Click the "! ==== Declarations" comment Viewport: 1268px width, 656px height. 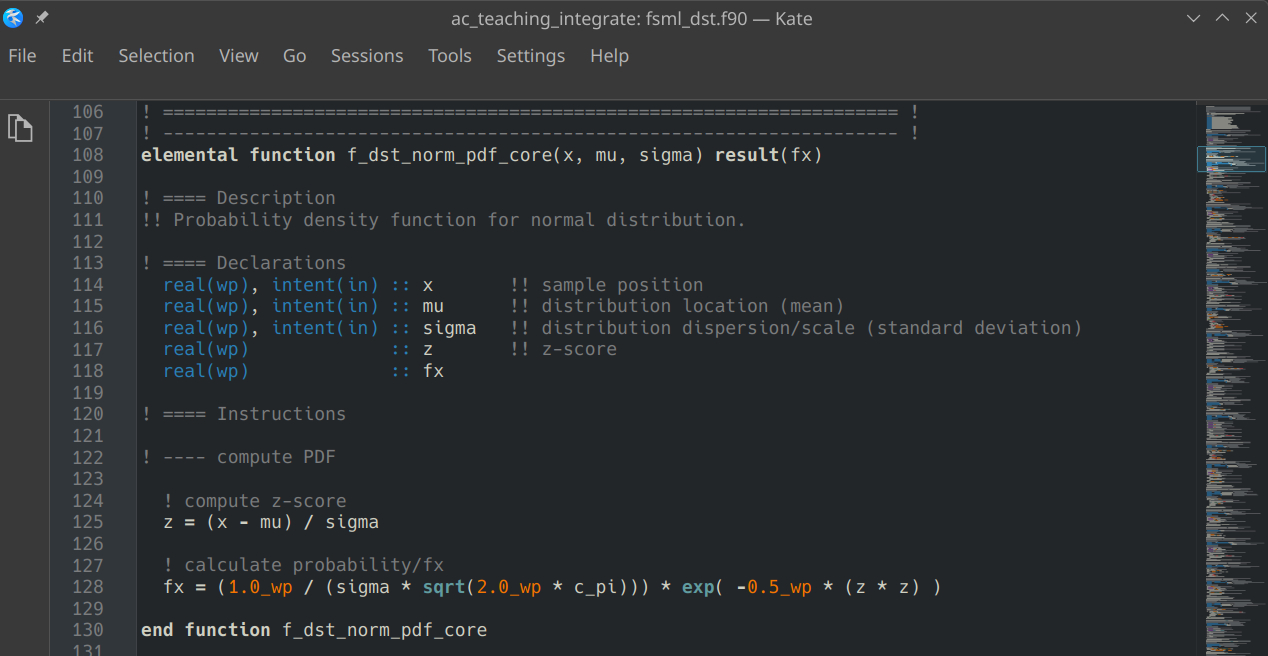244,263
